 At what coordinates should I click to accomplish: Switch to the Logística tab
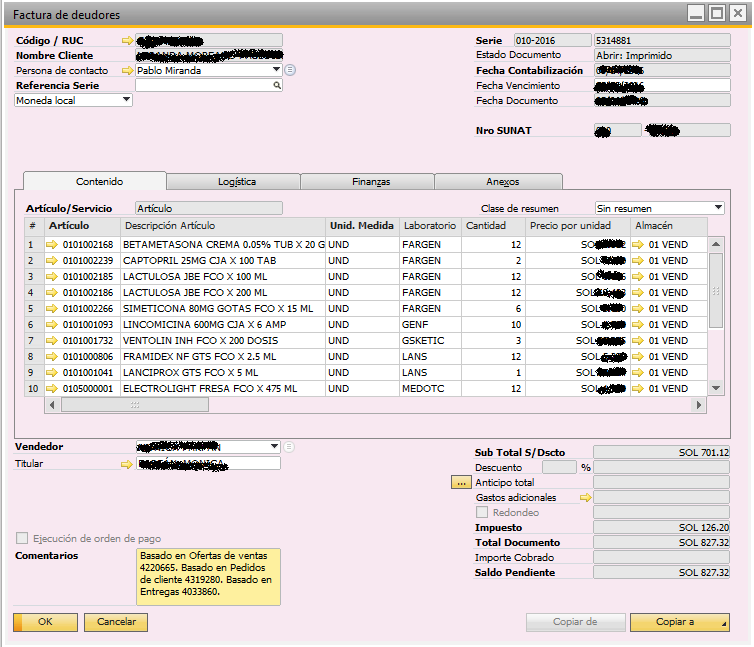[x=233, y=182]
